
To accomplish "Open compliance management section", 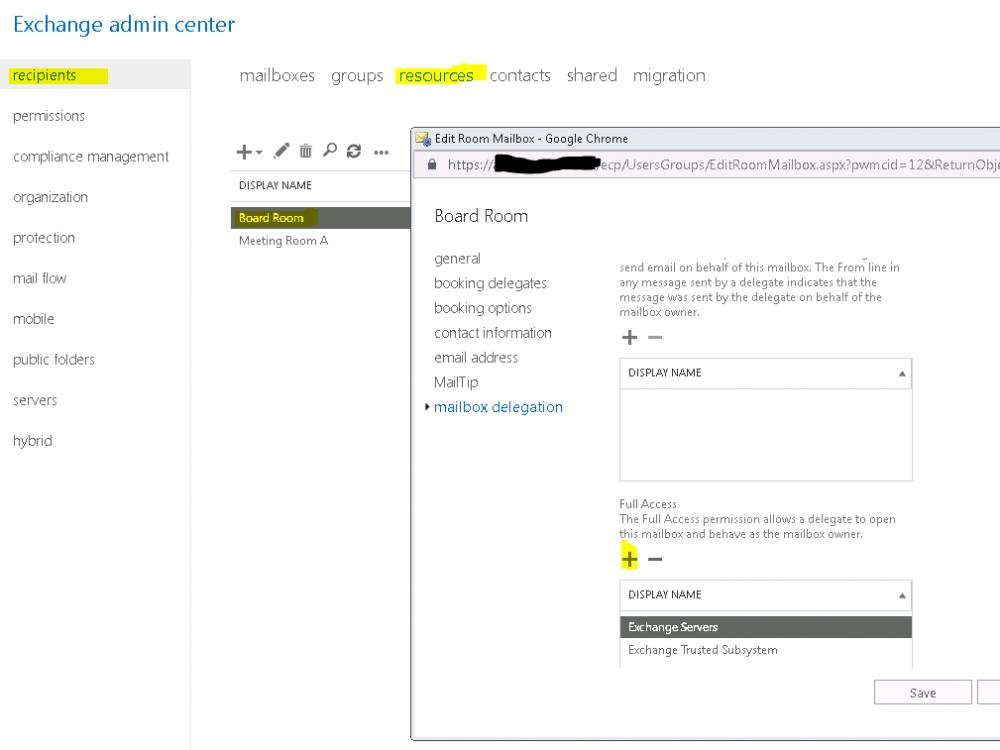I will tap(91, 157).
